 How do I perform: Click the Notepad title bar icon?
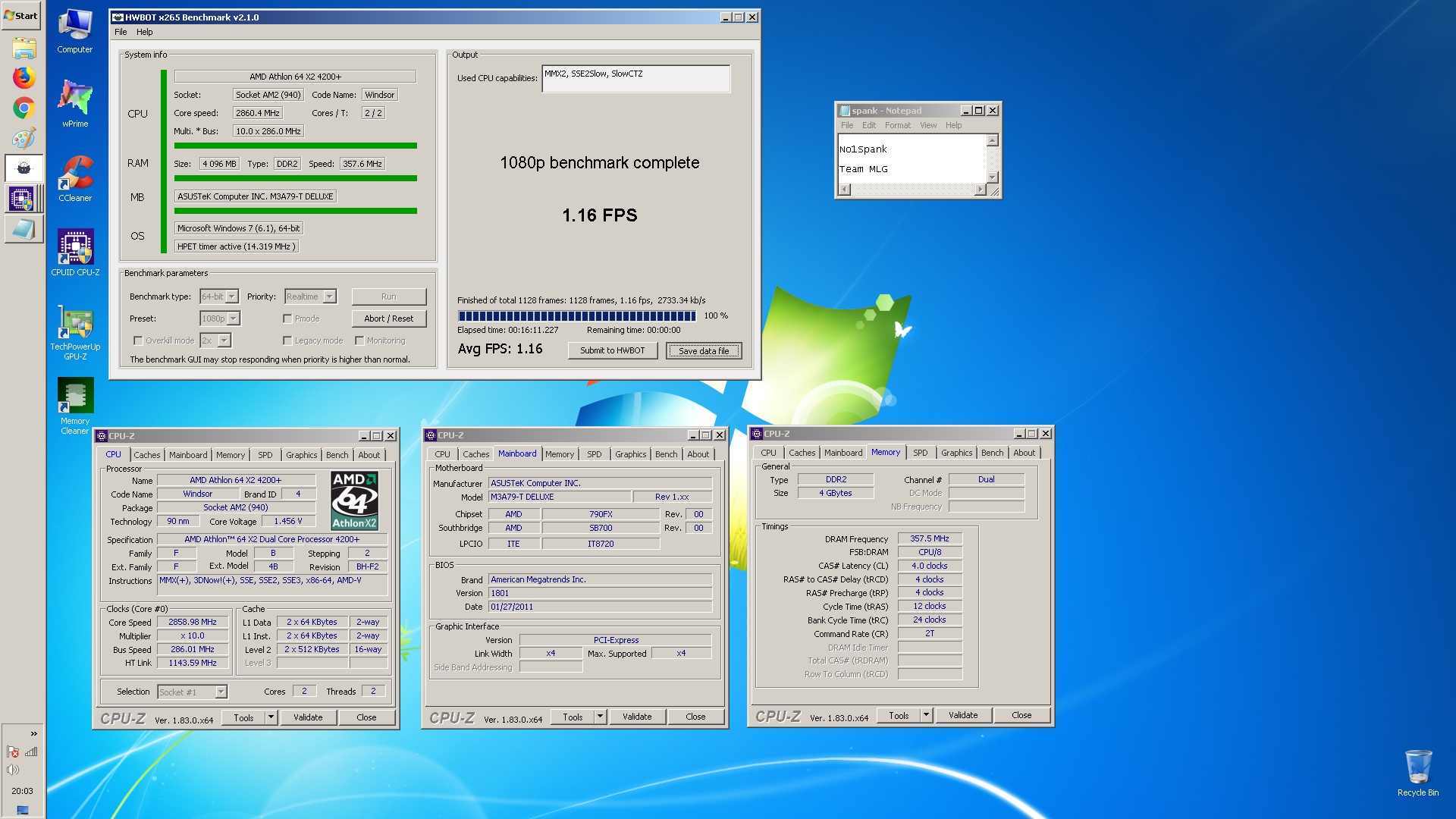[x=844, y=111]
